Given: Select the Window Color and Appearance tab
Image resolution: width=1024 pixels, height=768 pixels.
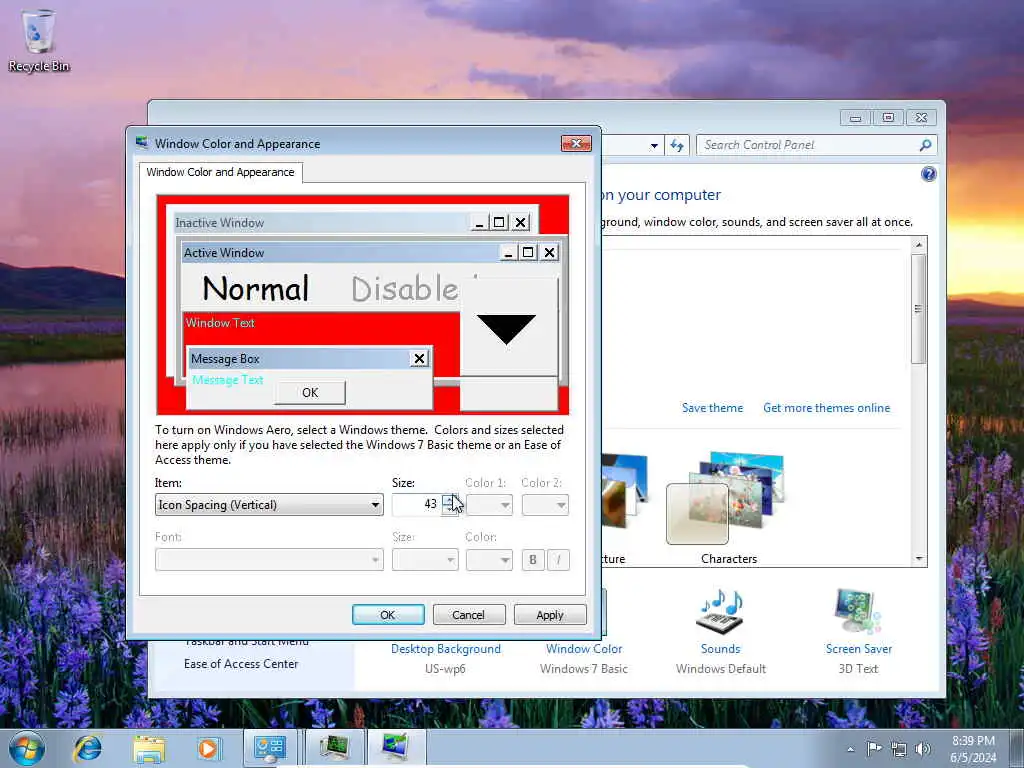Looking at the screenshot, I should click(x=220, y=172).
